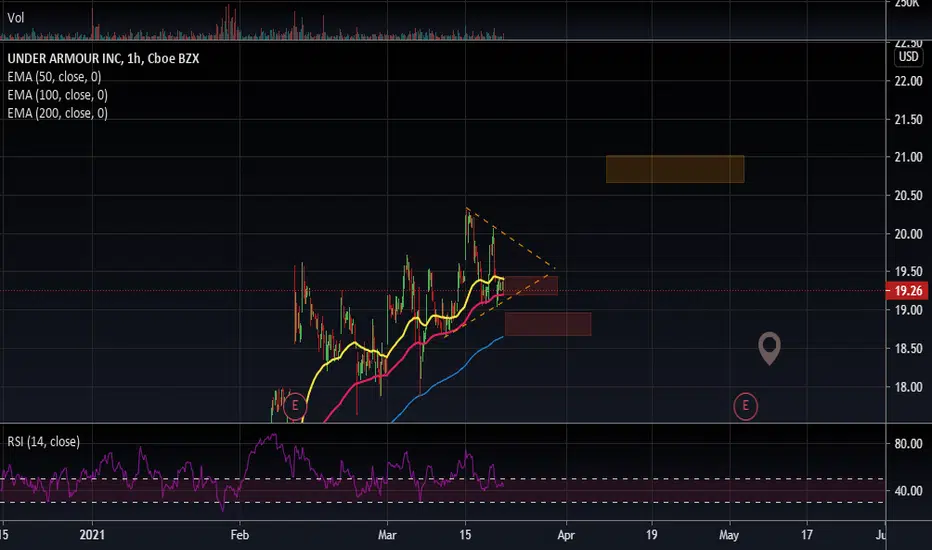Click the right earnings E marker near May

745,406
